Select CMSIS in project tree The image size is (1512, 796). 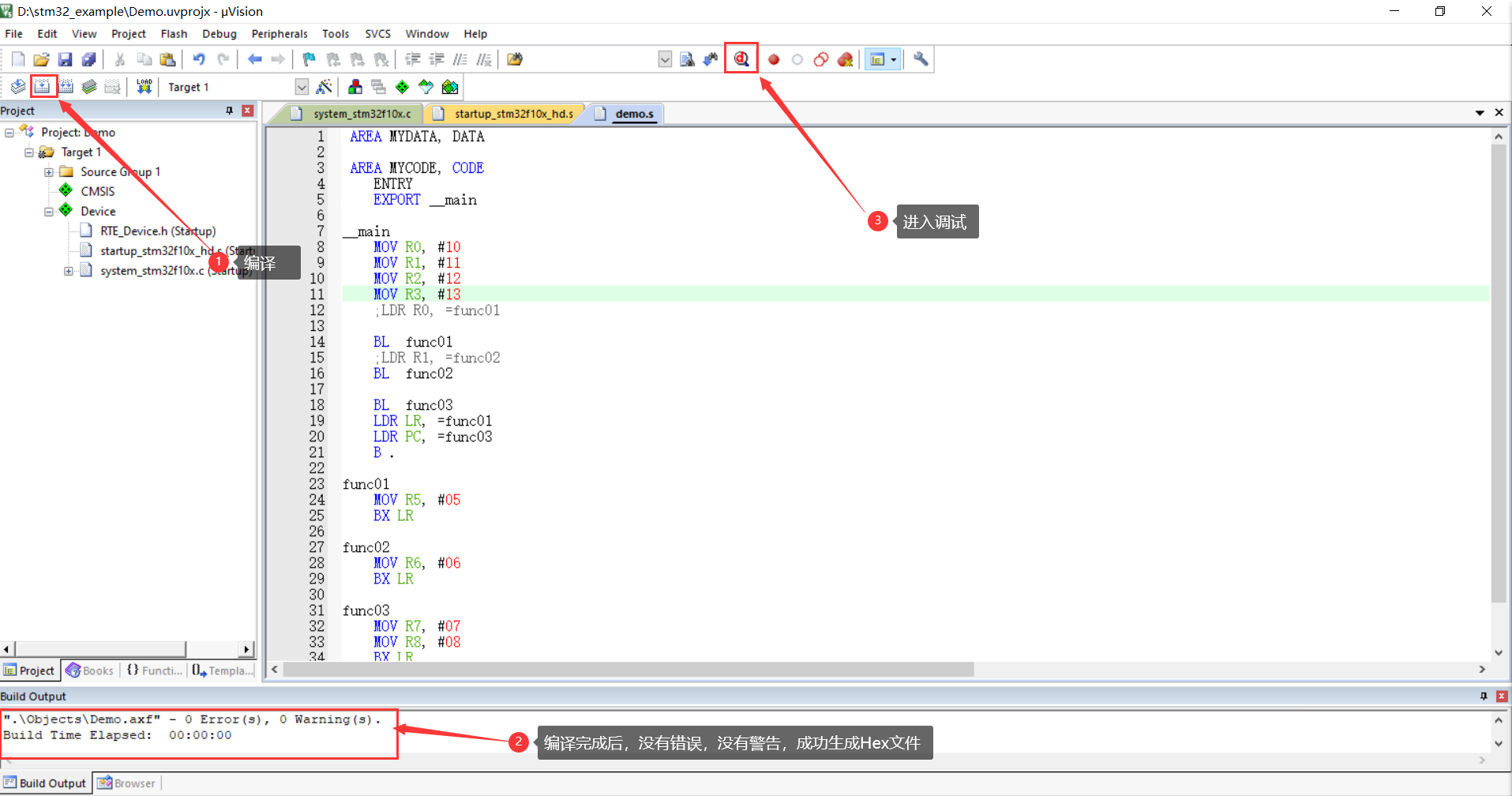pos(97,192)
